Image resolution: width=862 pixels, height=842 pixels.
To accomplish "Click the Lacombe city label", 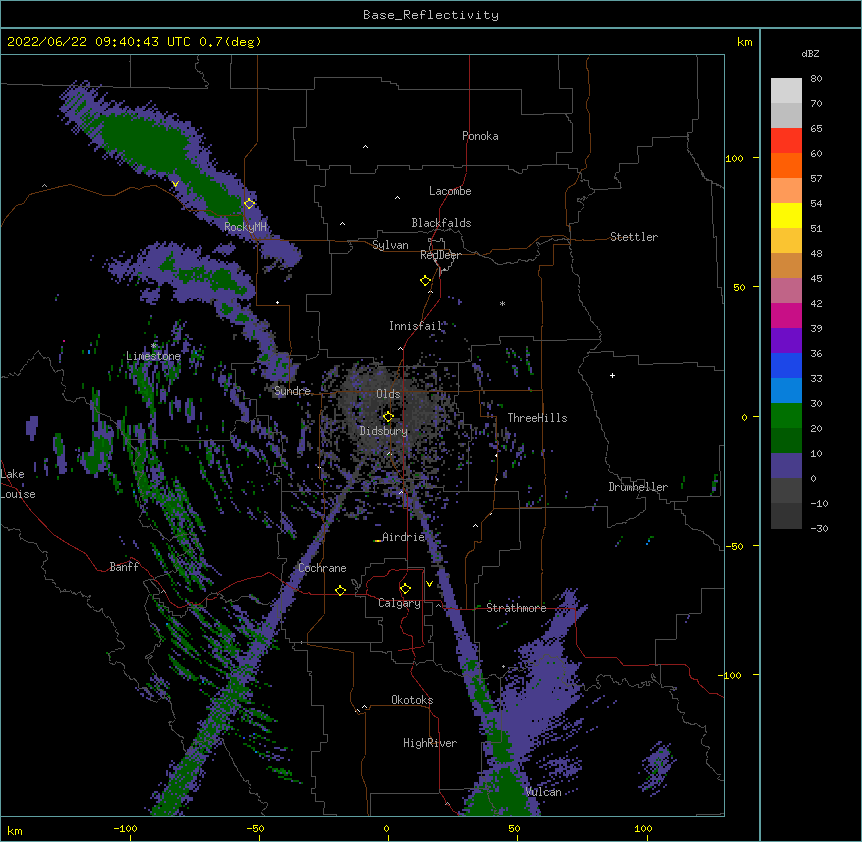I will [450, 191].
